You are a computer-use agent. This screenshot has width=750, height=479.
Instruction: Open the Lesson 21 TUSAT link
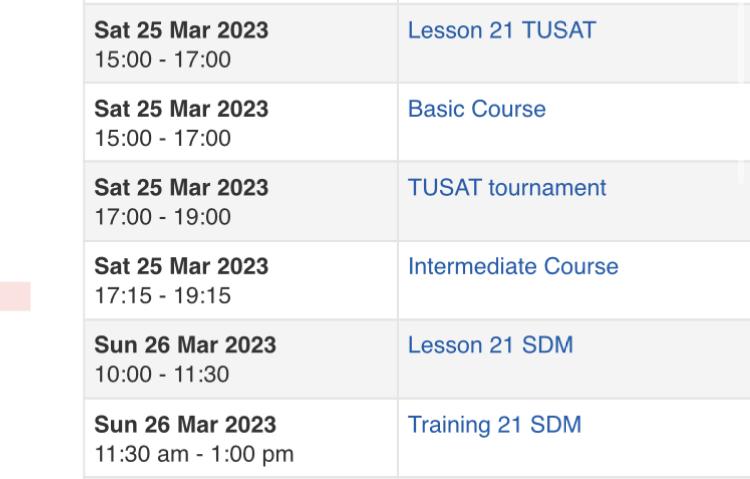coord(502,30)
